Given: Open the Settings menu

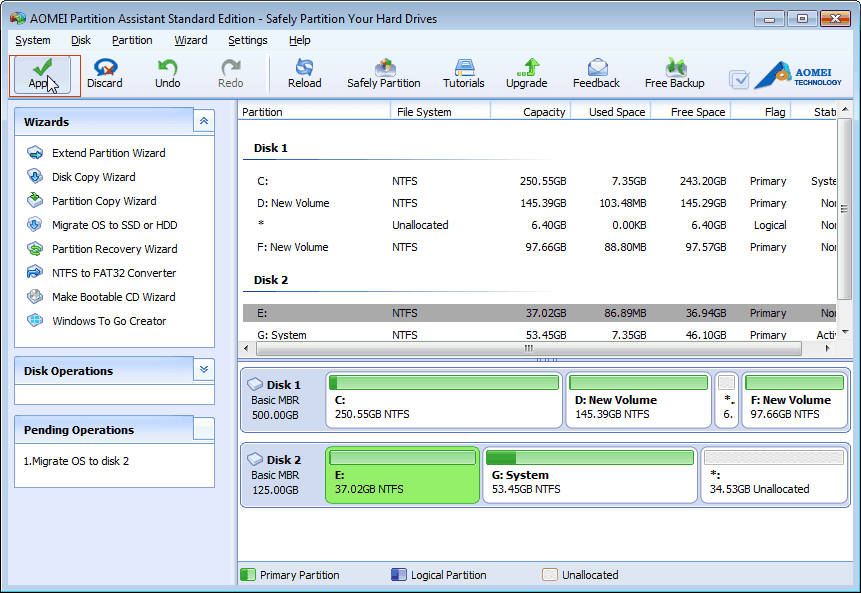Looking at the screenshot, I should click(248, 40).
